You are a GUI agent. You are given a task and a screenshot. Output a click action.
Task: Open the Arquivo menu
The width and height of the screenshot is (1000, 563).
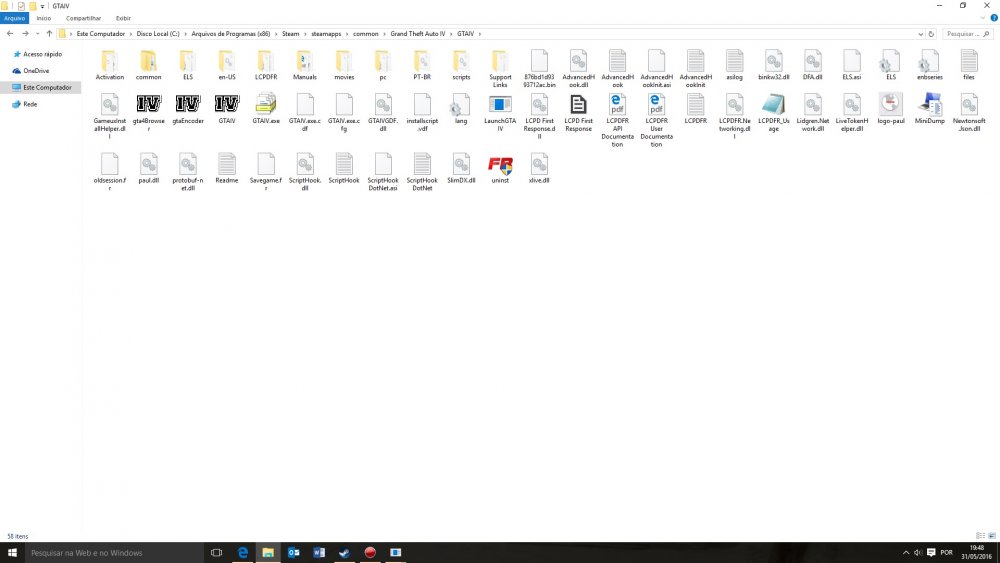[x=14, y=18]
